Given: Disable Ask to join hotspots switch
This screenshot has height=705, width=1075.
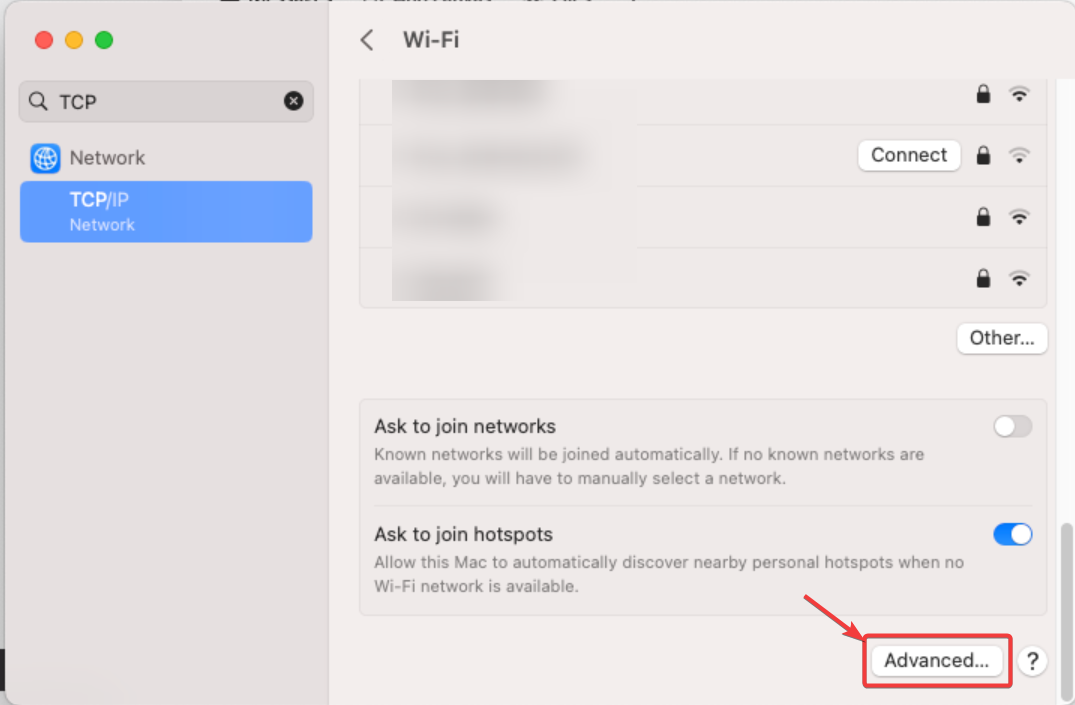Looking at the screenshot, I should (1013, 534).
